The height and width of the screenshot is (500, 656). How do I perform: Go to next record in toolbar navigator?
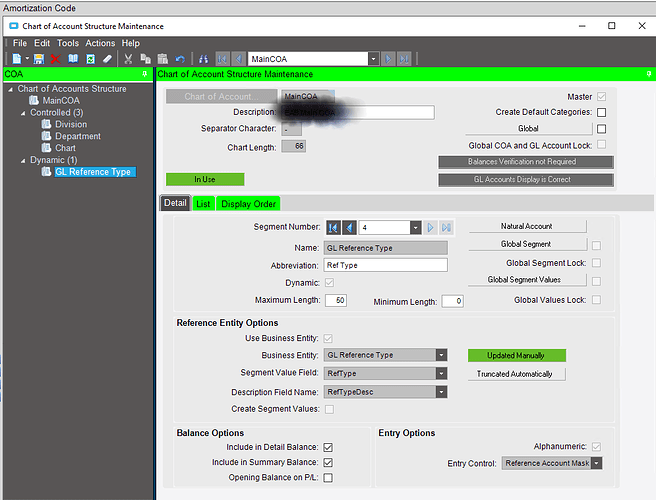pyautogui.click(x=388, y=59)
